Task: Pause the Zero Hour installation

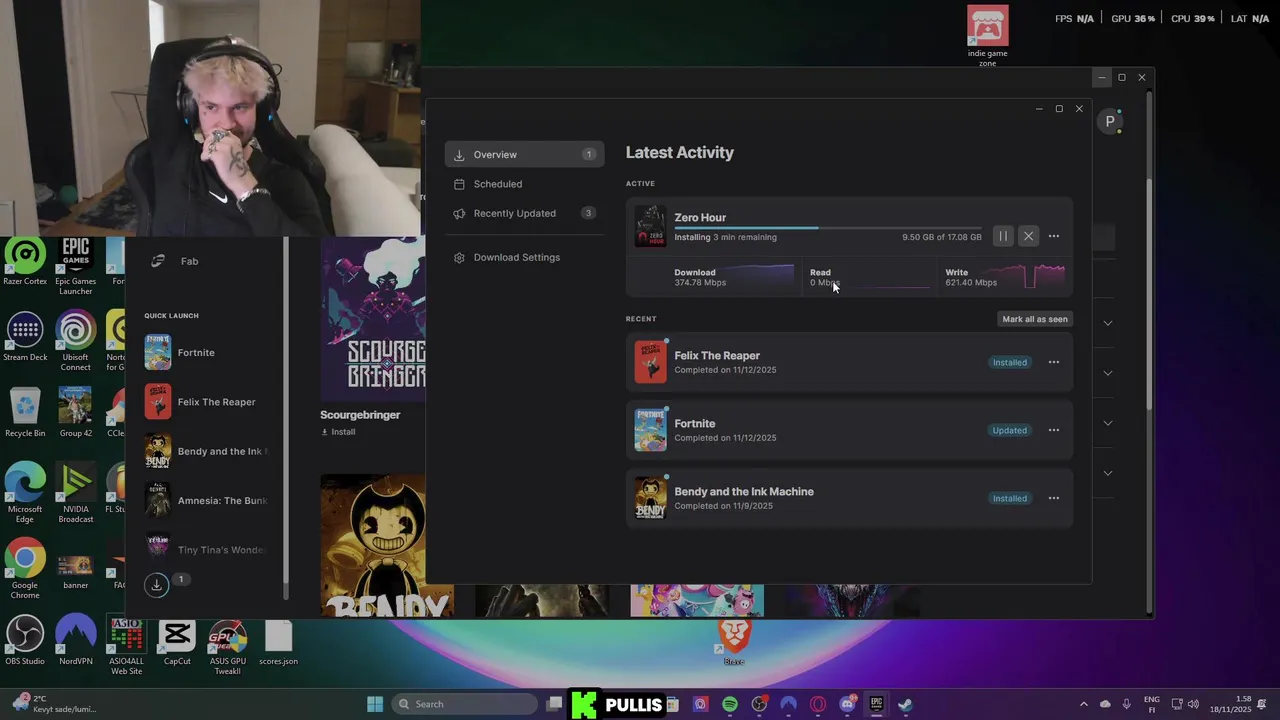Action: click(1003, 236)
